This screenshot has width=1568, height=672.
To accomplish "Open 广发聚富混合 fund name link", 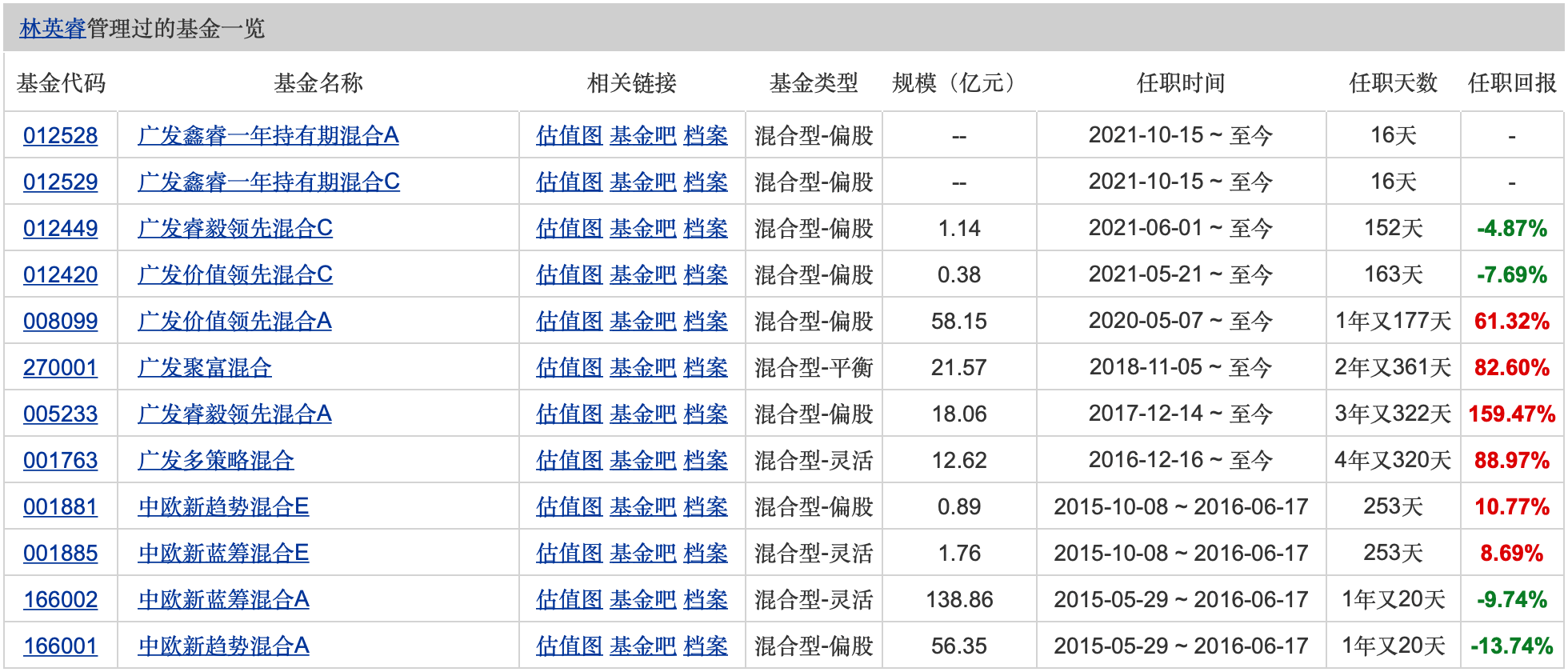I will 205,368.
